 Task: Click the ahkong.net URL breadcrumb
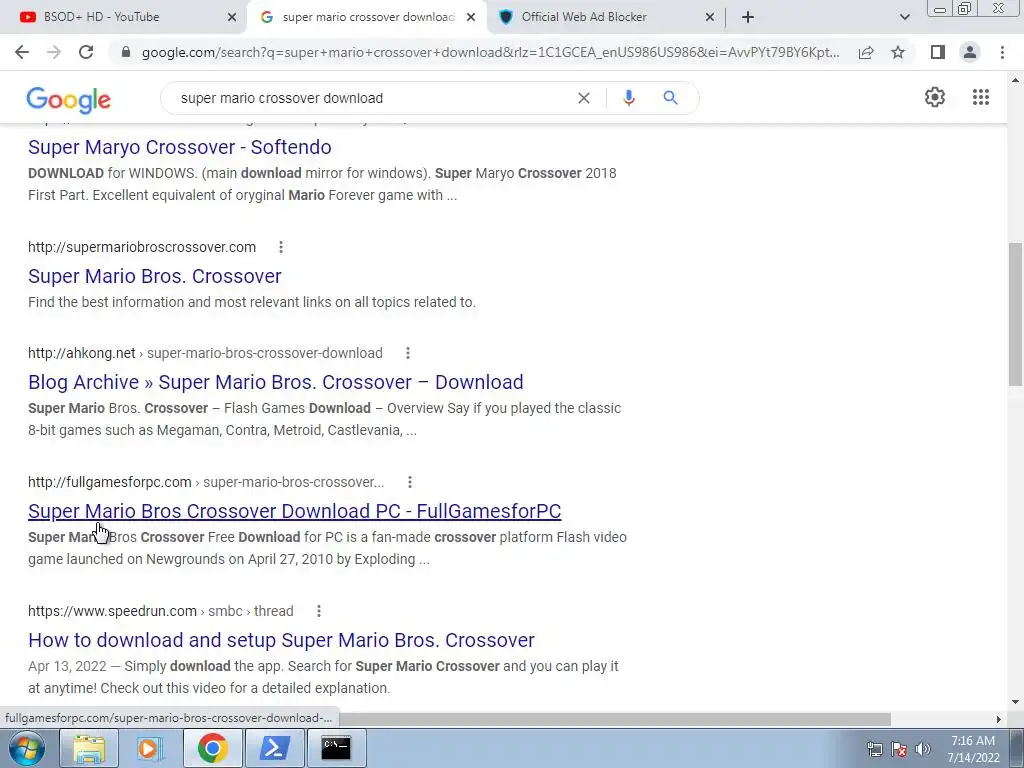pos(205,353)
